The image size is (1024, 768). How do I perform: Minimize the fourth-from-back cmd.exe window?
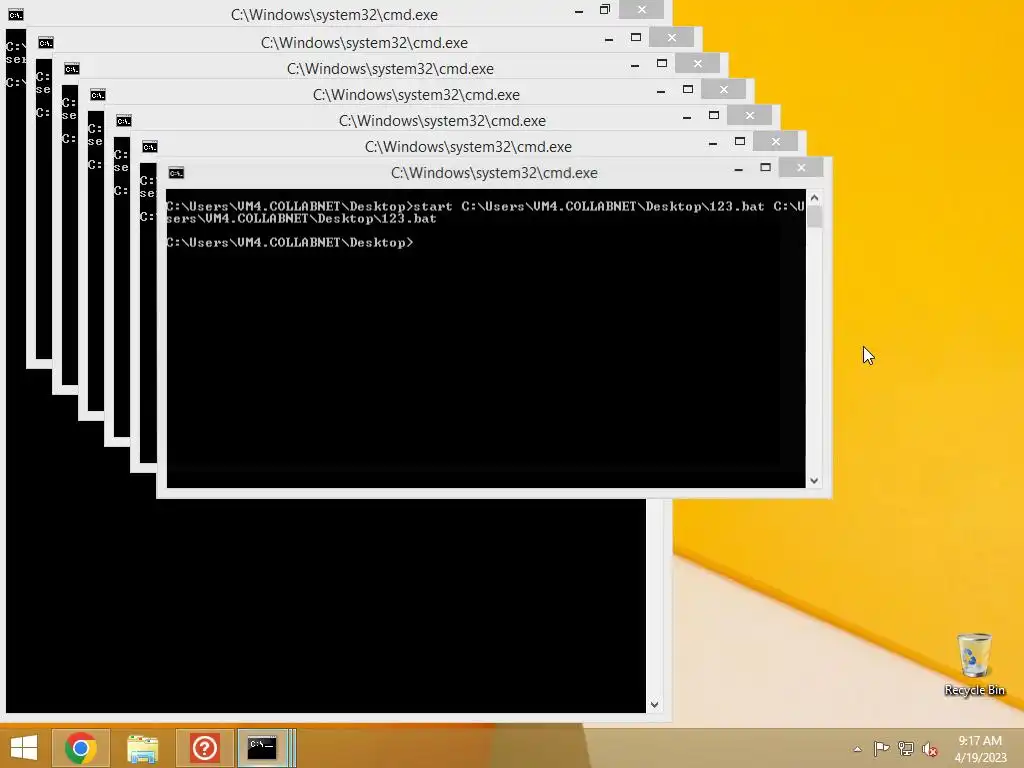point(661,91)
